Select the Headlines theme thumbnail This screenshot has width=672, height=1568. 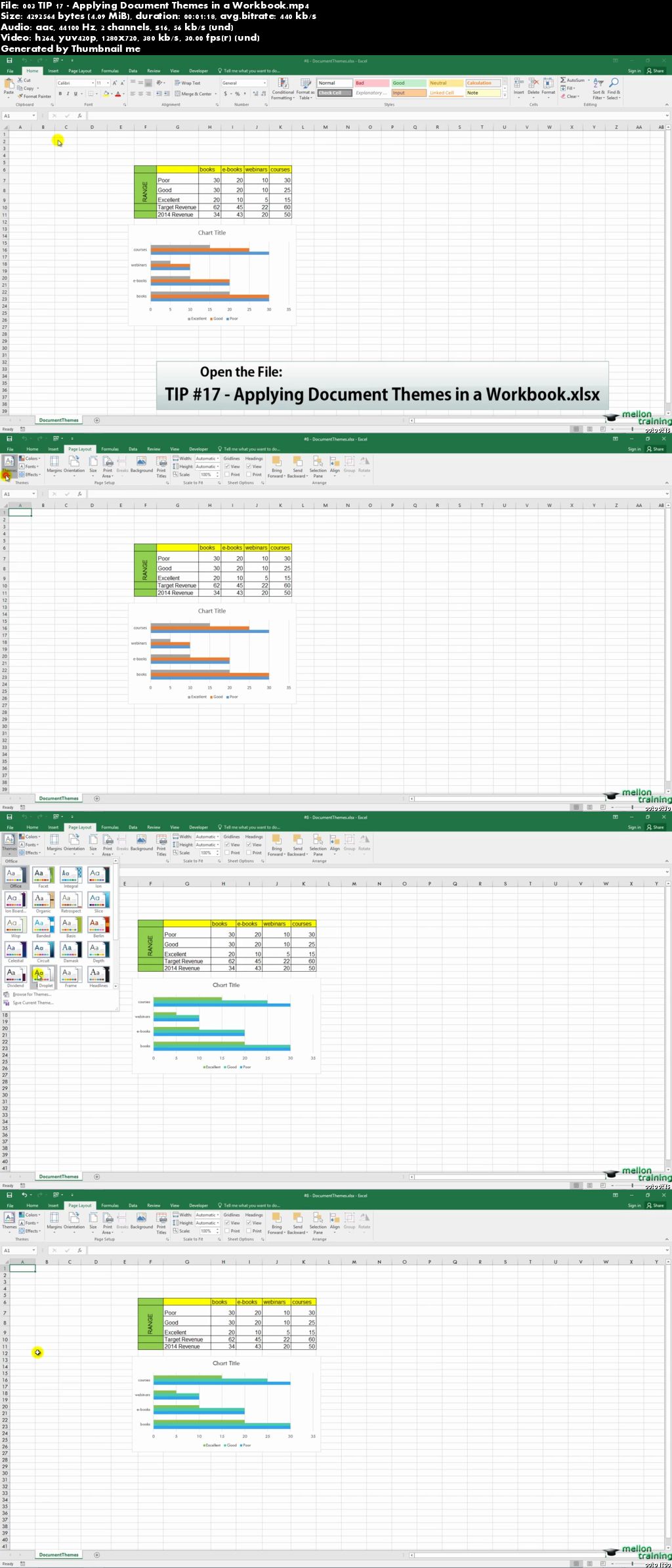click(x=98, y=977)
